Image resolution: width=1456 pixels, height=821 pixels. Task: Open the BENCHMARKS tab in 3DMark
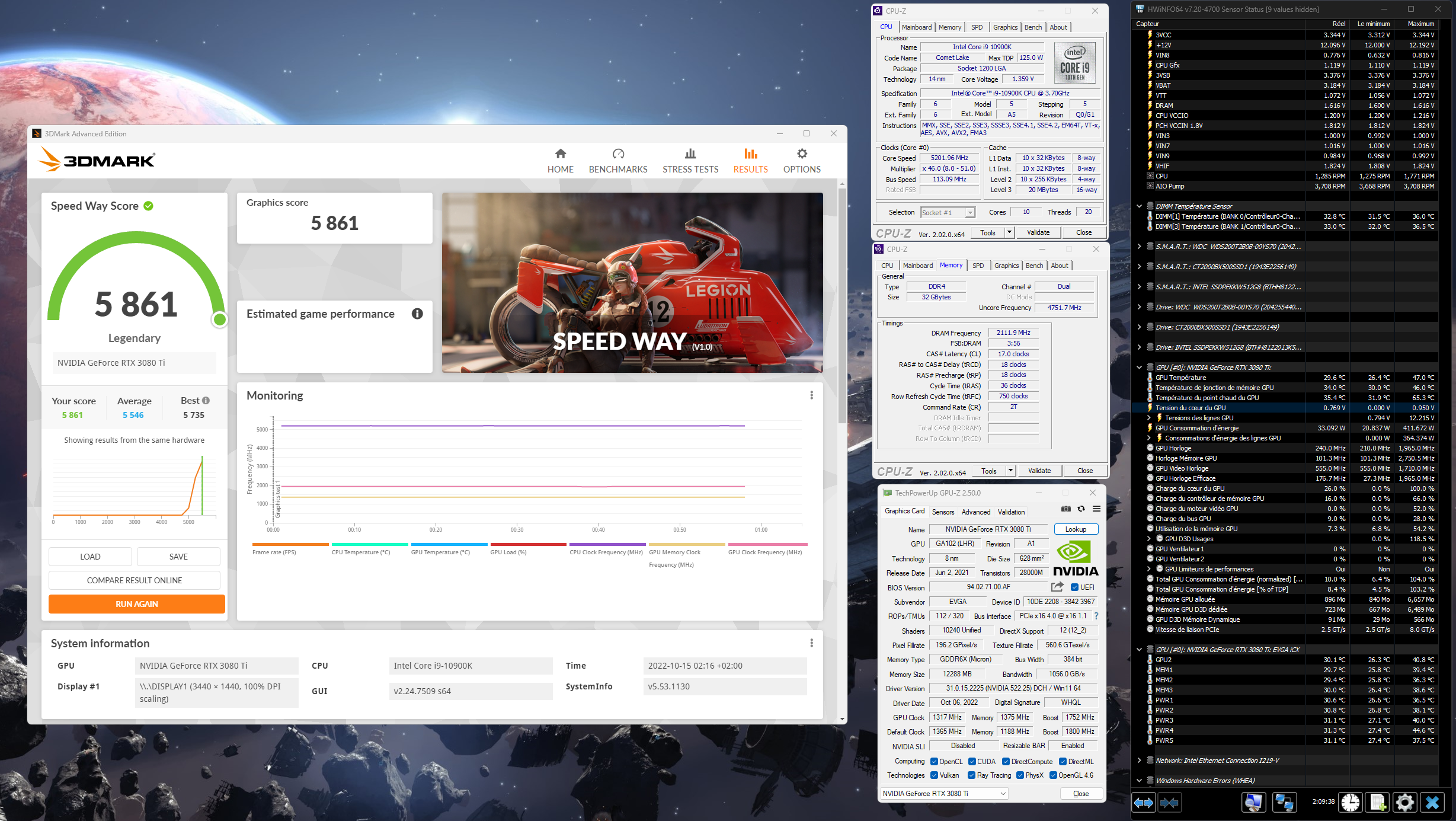[x=617, y=161]
